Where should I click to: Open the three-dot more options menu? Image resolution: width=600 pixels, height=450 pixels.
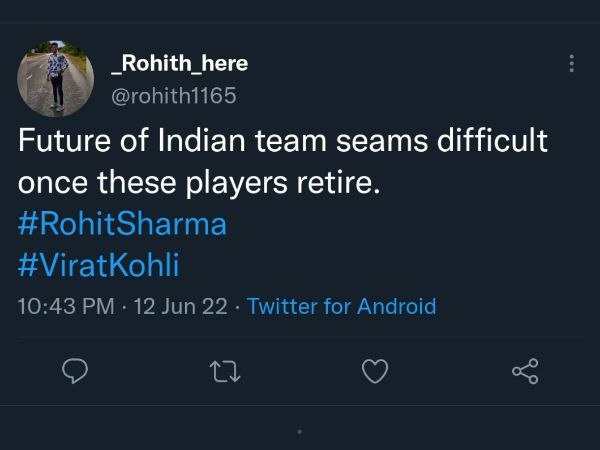571,63
